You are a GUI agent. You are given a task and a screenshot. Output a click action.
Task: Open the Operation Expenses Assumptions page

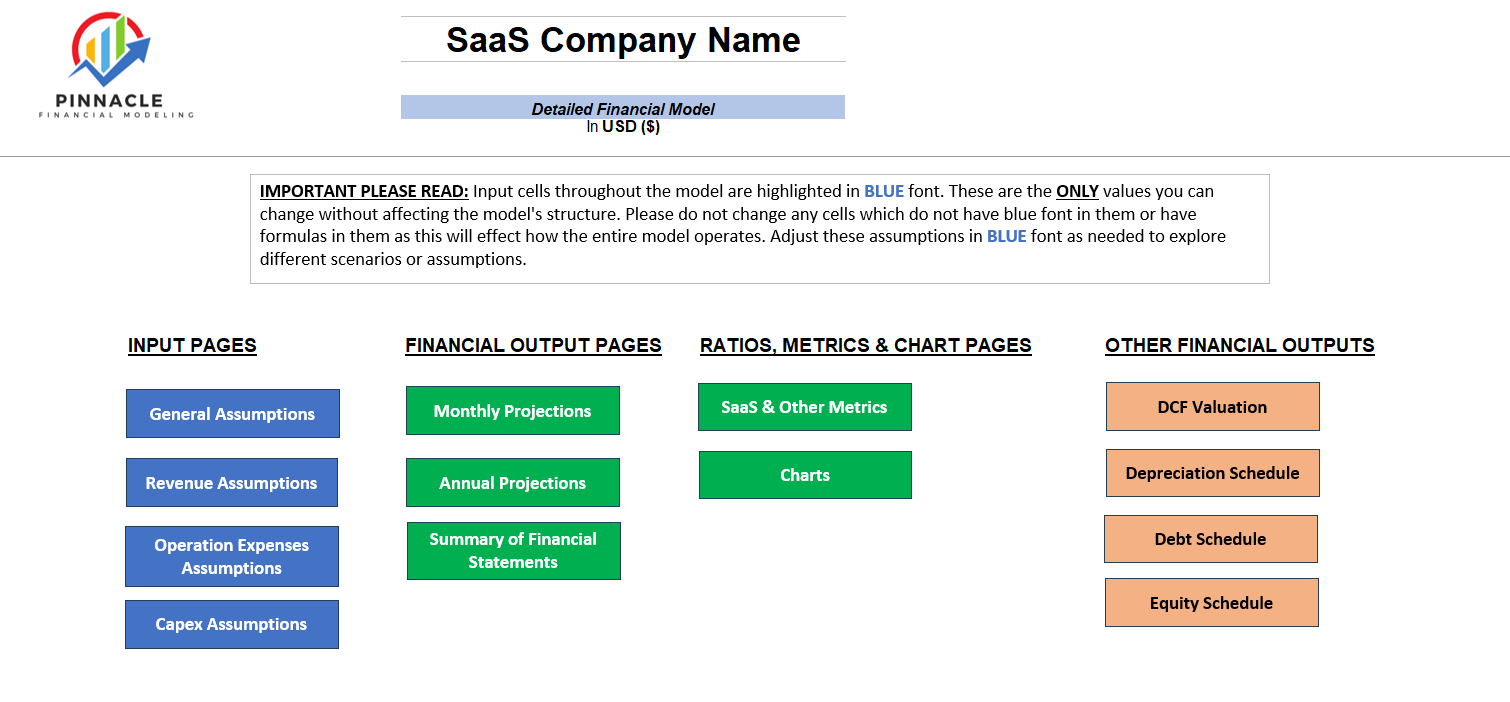[232, 556]
